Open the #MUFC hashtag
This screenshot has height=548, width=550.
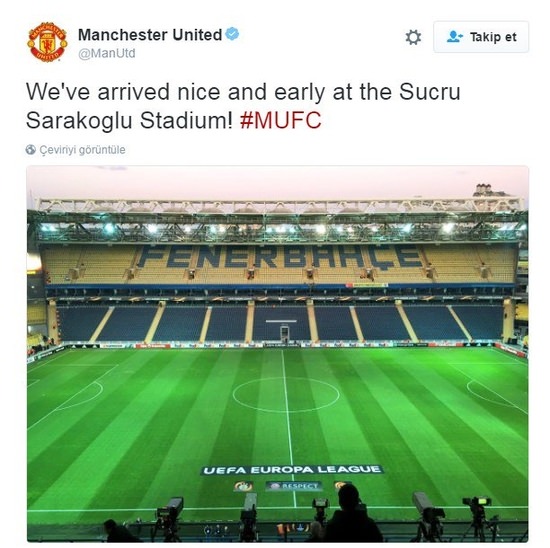[x=281, y=120]
